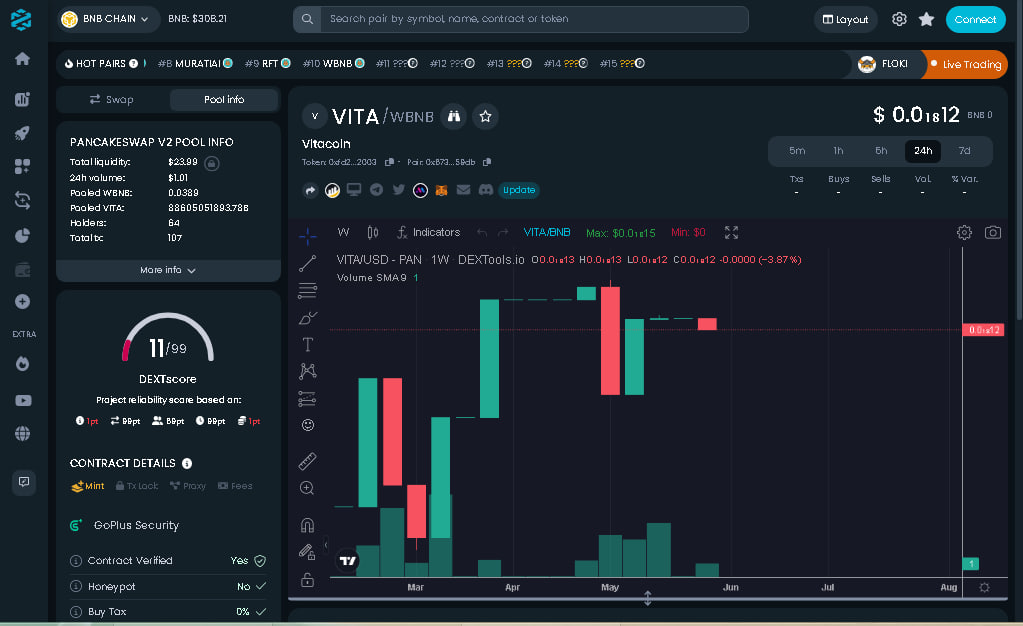The width and height of the screenshot is (1023, 626).
Task: Open the wallet sidebar icon
Action: pos(22,269)
